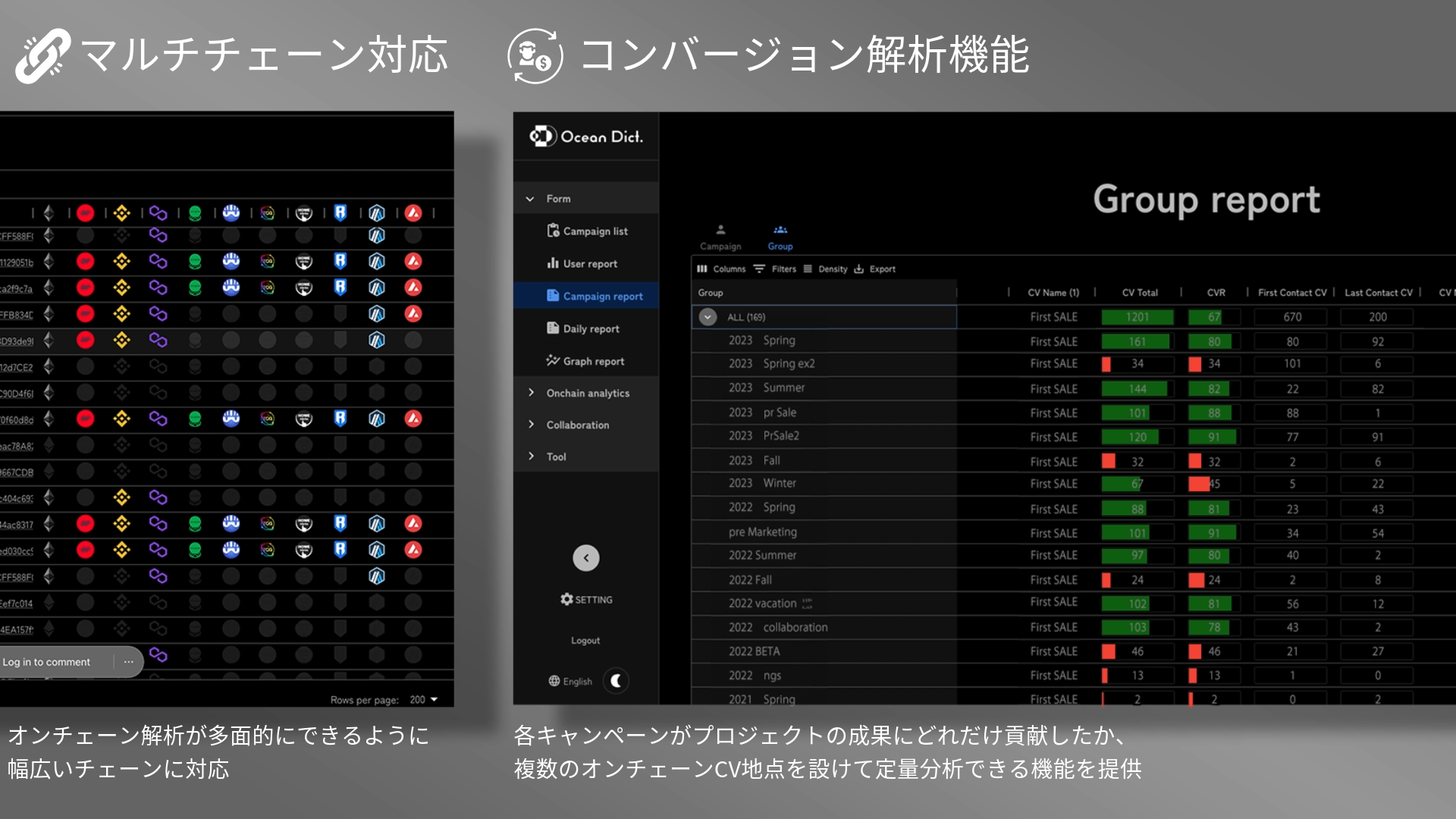Click the BNB chain header icon
This screenshot has height=819, width=1456.
click(x=121, y=213)
